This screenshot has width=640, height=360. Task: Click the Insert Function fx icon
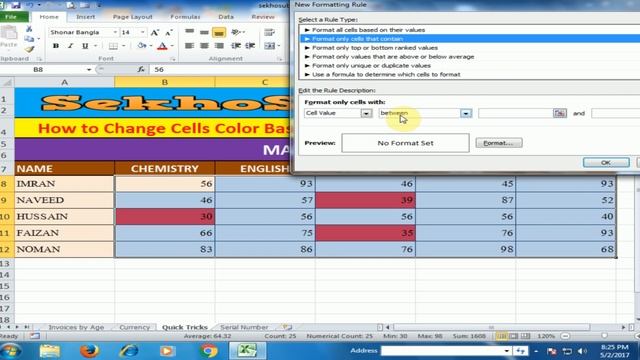point(141,69)
